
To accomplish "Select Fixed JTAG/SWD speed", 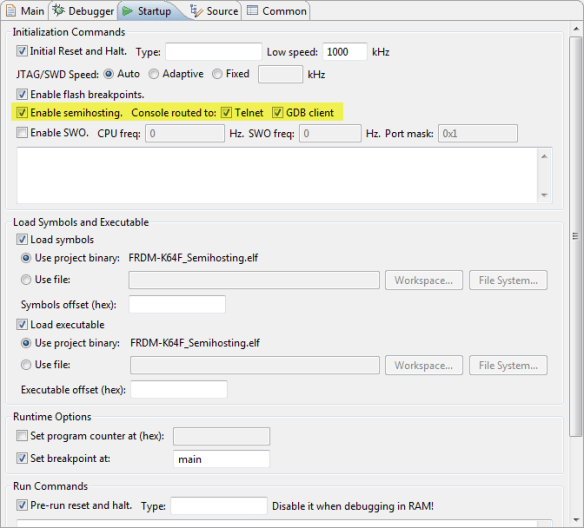I will pyautogui.click(x=217, y=74).
